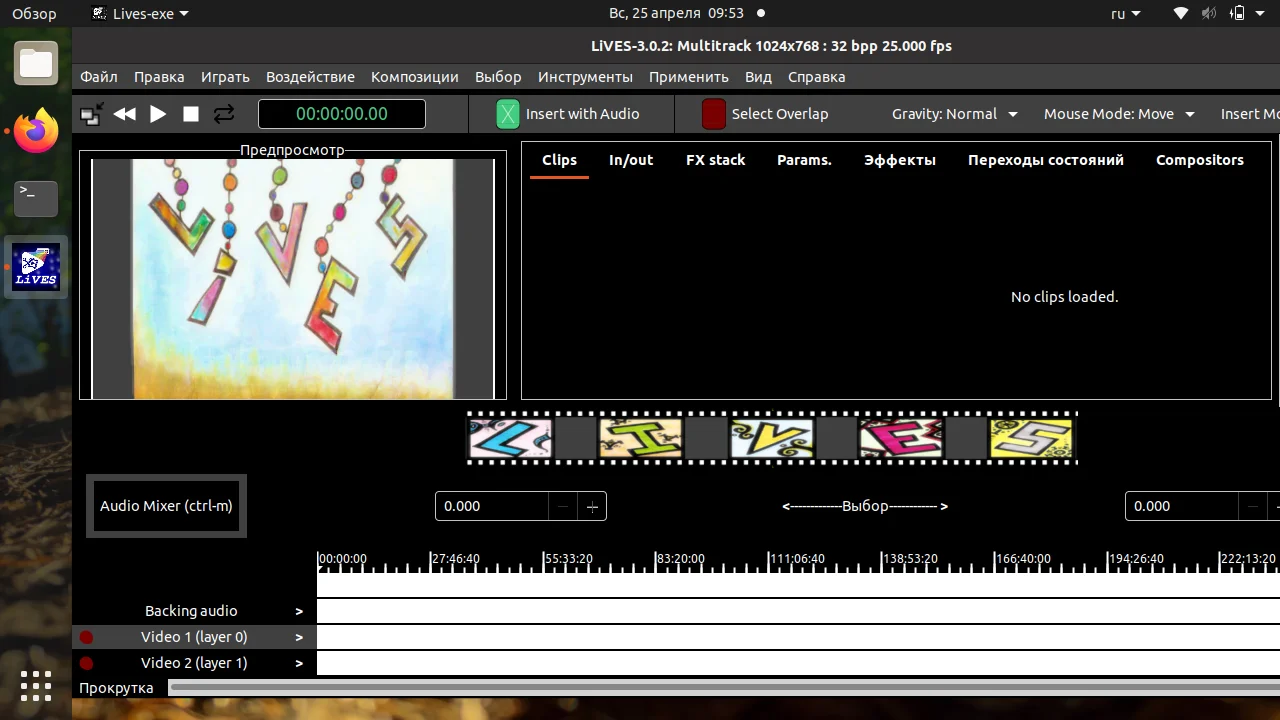Screen dimensions: 1280x720
Task: Open Files from the dock
Action: [x=36, y=63]
